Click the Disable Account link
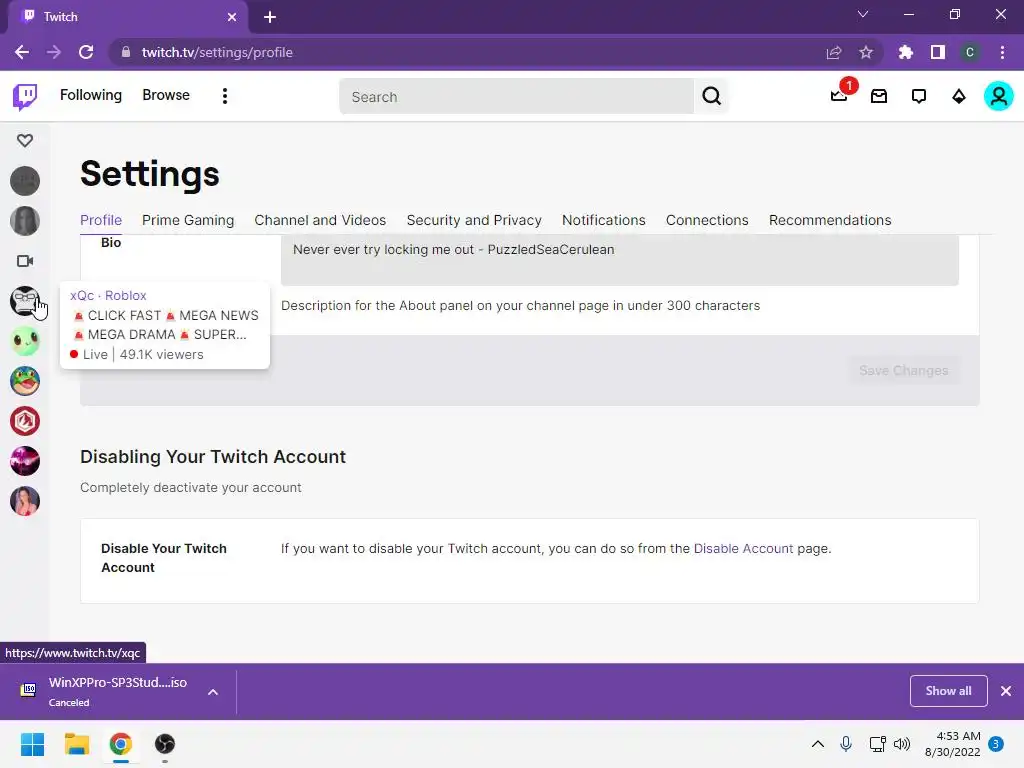The height and width of the screenshot is (768, 1024). [x=743, y=549]
